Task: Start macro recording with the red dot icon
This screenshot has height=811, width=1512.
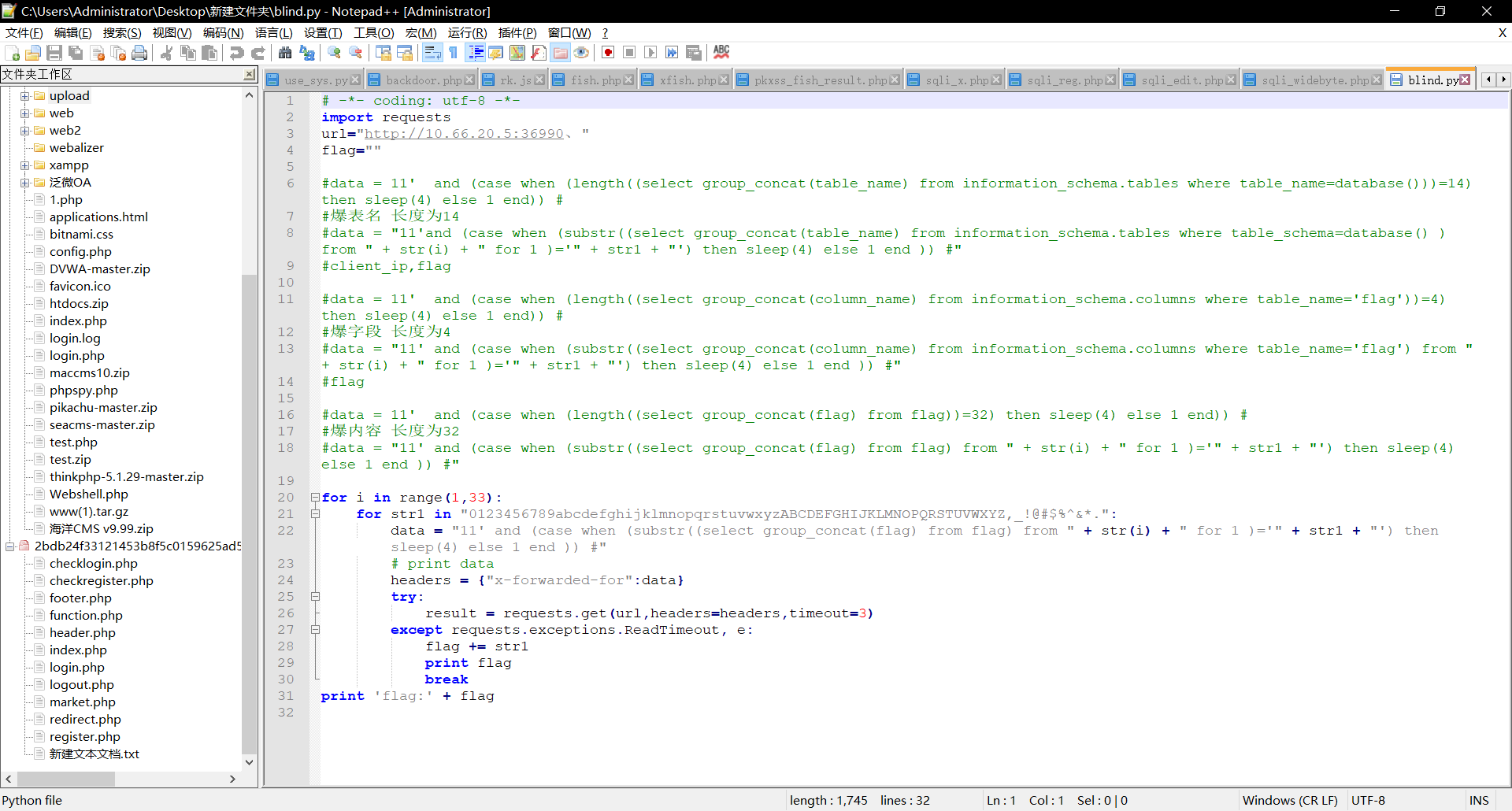Action: coord(608,53)
